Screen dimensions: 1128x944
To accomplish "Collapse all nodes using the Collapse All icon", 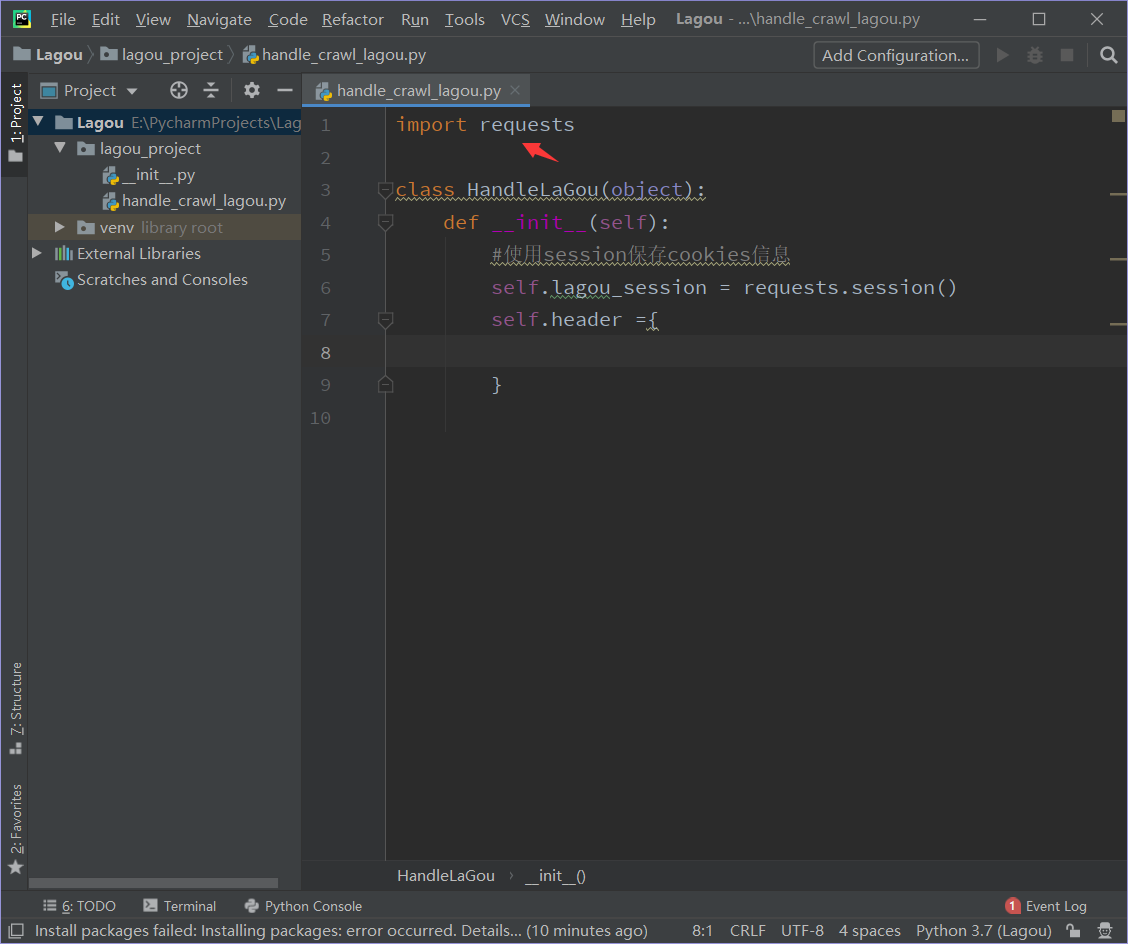I will [213, 90].
